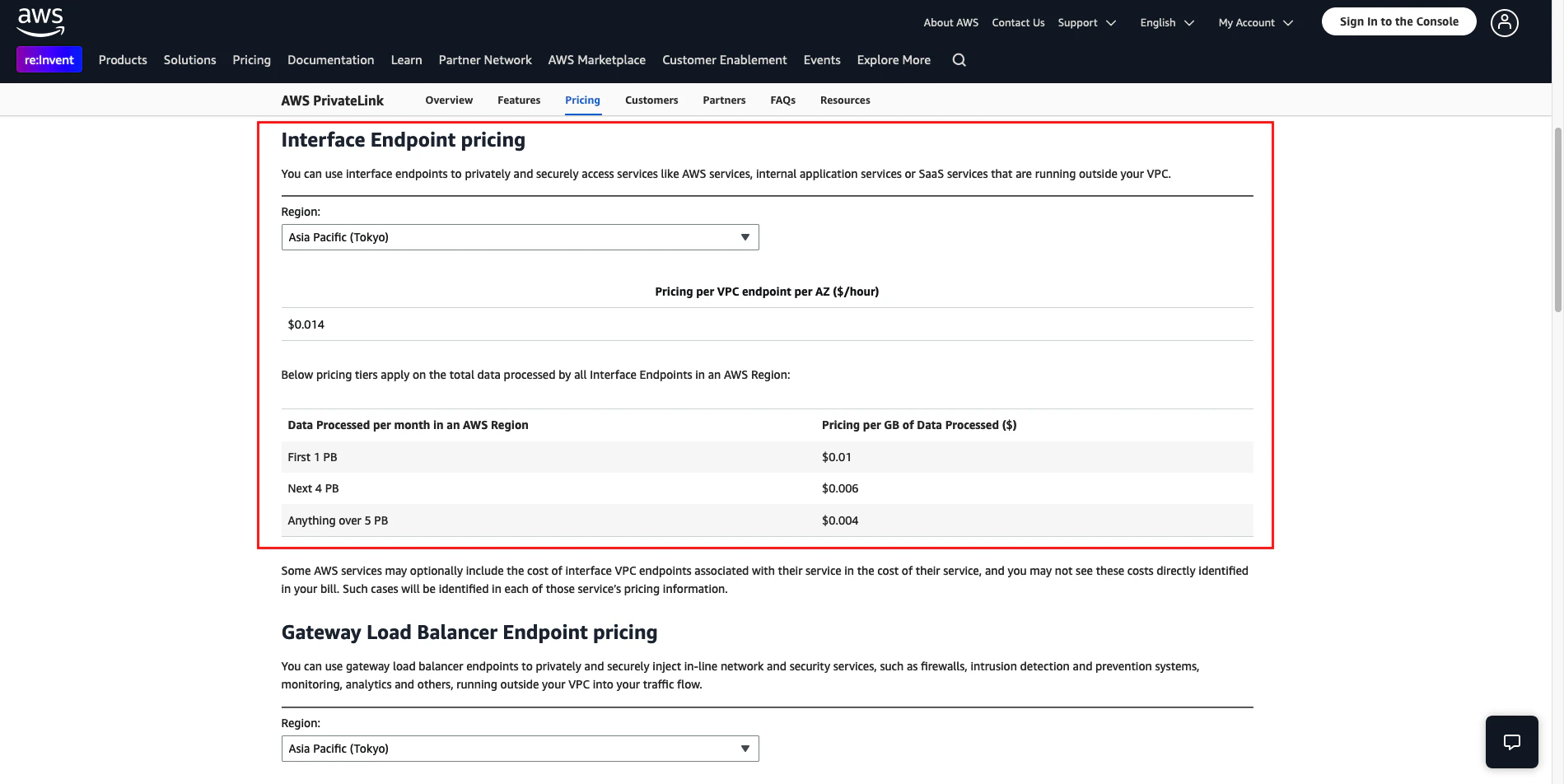1564x784 pixels.
Task: Switch to the FAQs tab
Action: pyautogui.click(x=782, y=100)
